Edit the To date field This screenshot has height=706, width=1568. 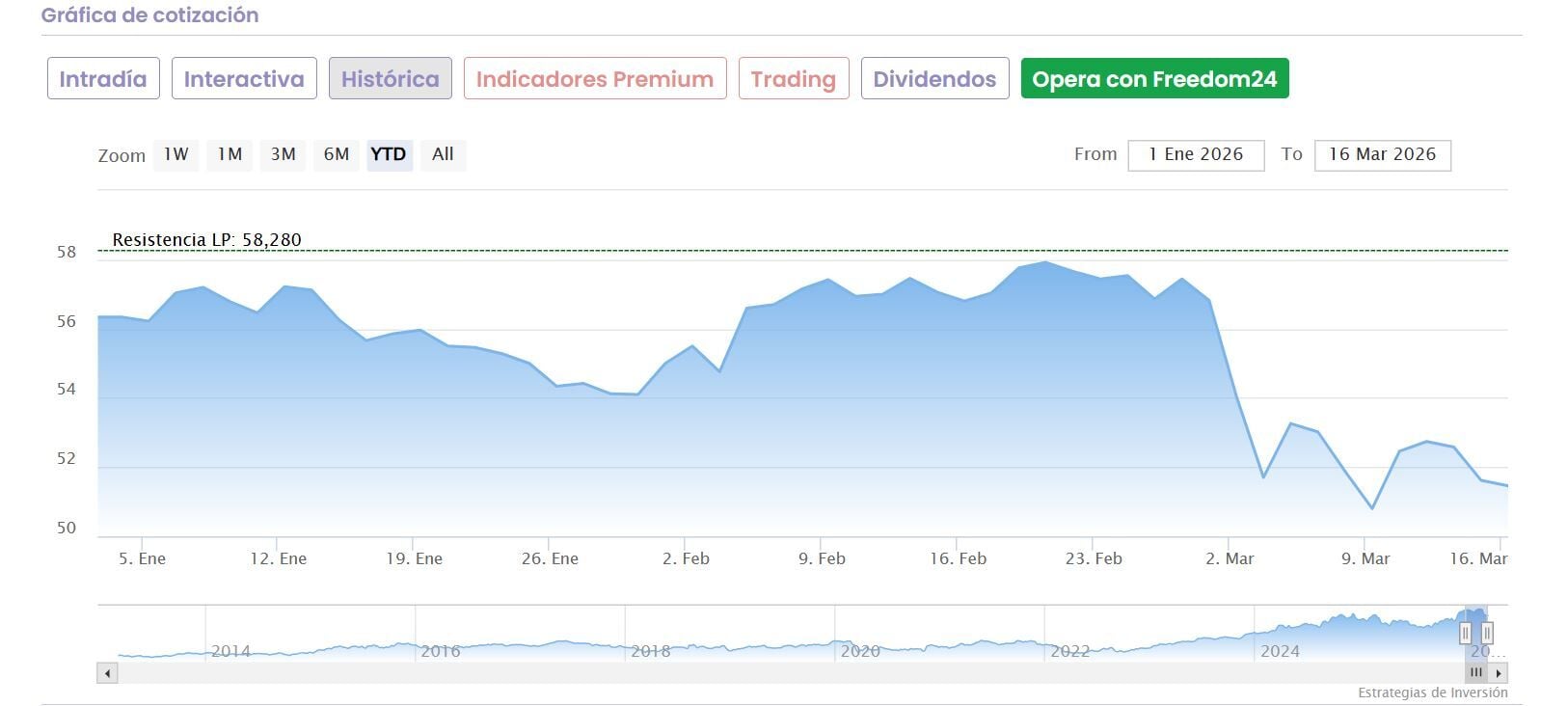(1382, 155)
